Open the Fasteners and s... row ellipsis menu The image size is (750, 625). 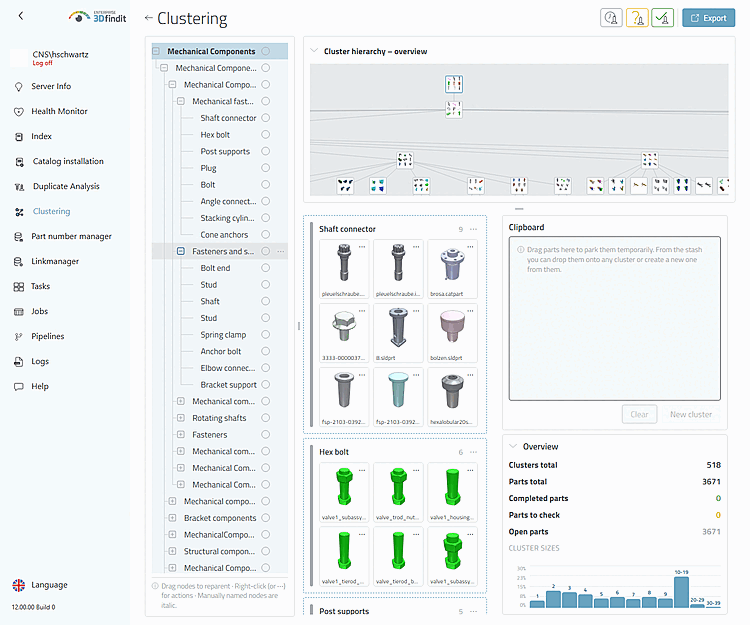[281, 252]
